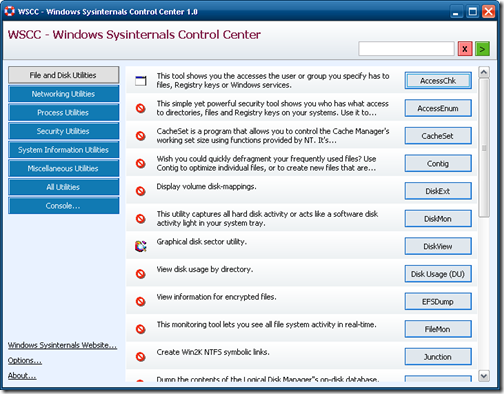Close the WSCC window
The height and width of the screenshot is (394, 504).
click(489, 12)
